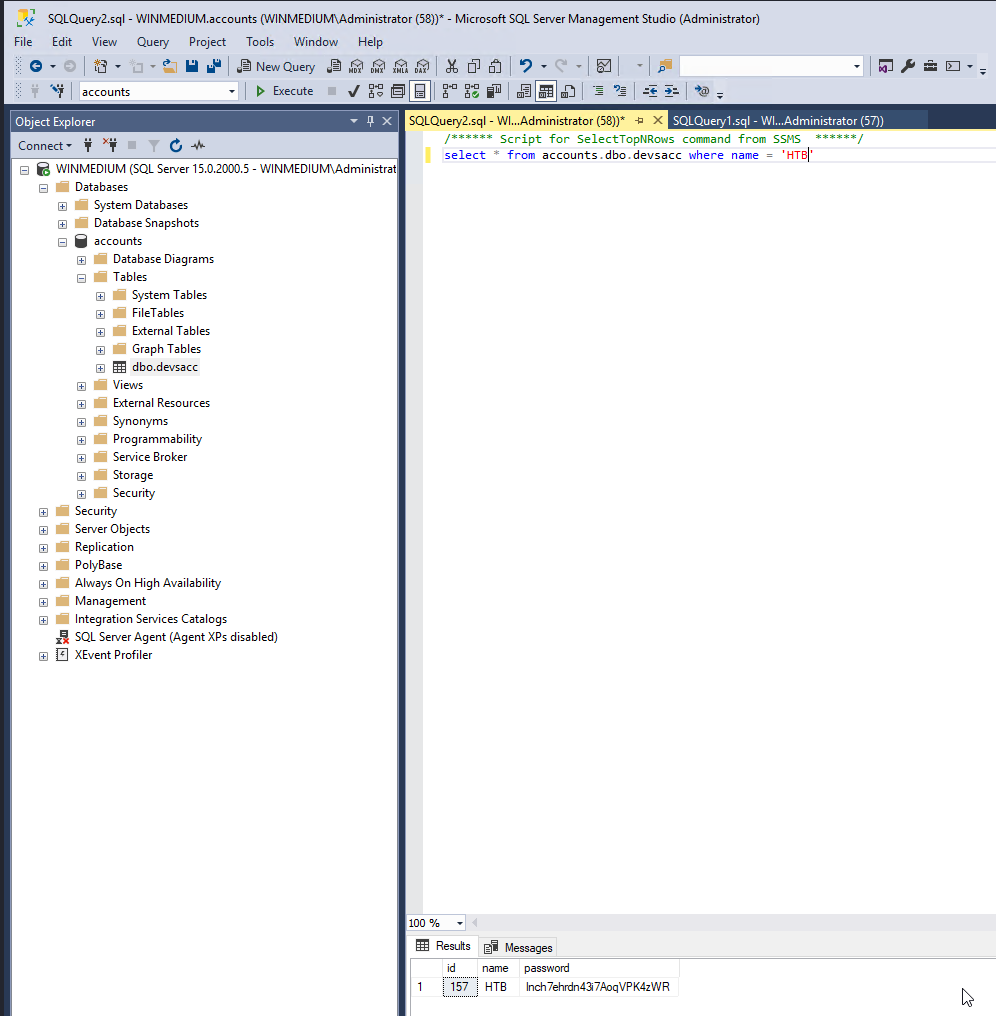Click the Decrease Indent icon
This screenshot has height=1016, width=996.
pos(650,91)
